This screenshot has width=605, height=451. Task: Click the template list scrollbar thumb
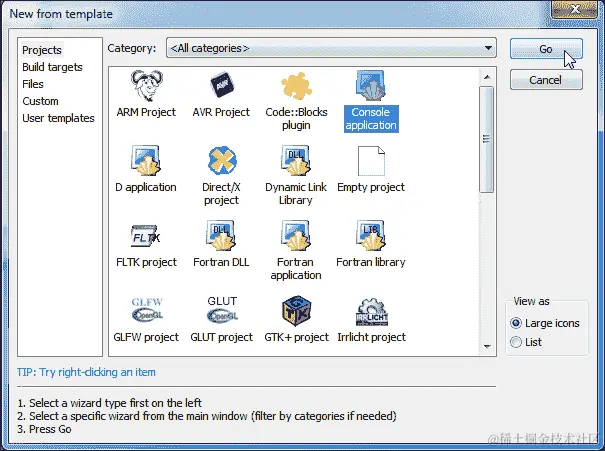pyautogui.click(x=486, y=139)
